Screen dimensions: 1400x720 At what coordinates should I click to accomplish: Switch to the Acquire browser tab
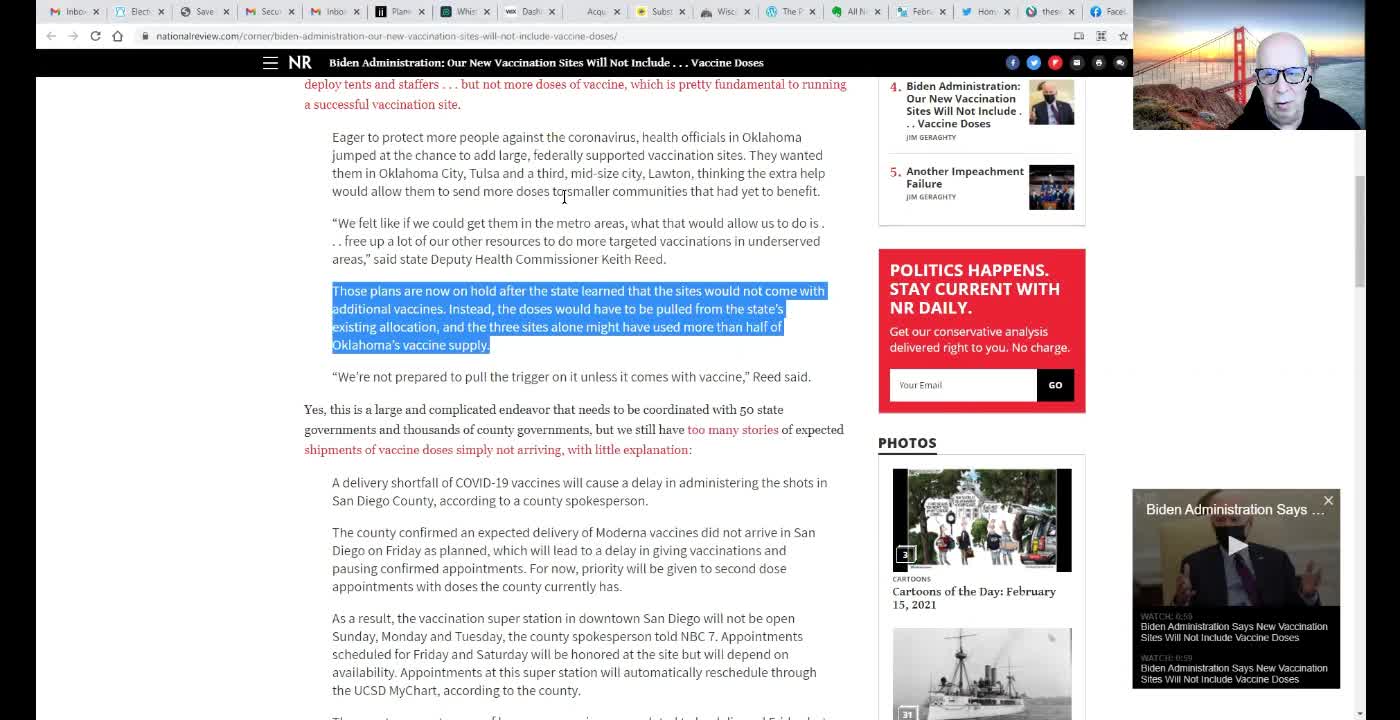tap(595, 12)
